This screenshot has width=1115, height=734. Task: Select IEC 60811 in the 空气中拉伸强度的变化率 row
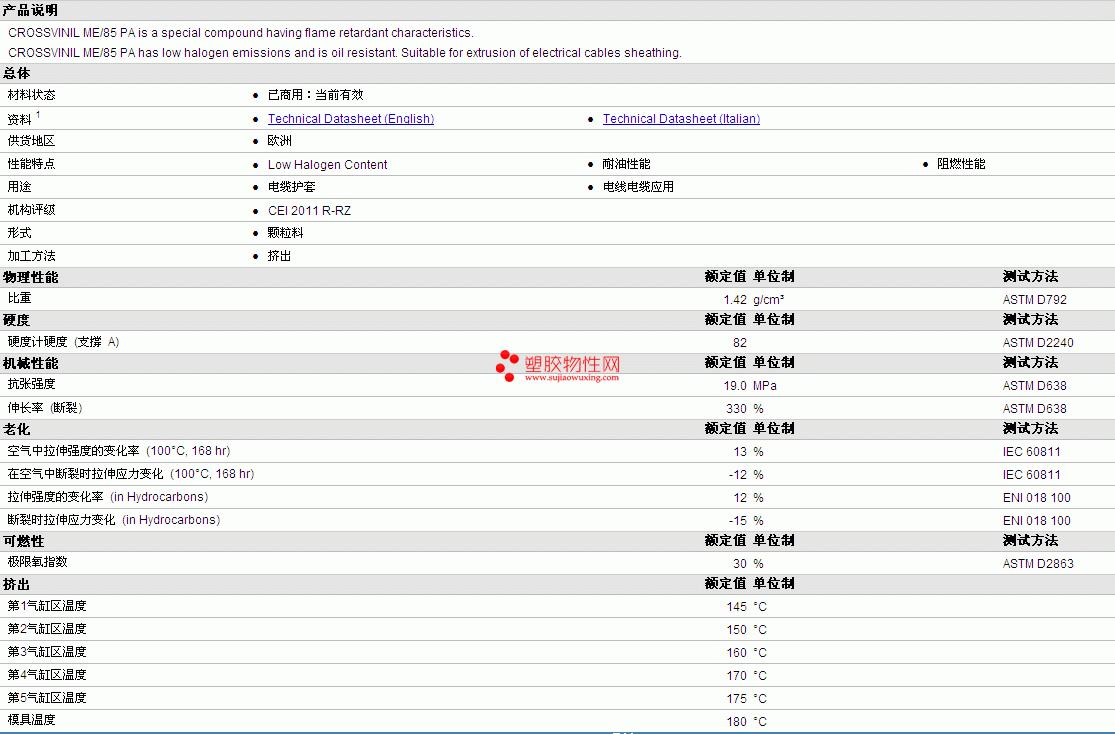(x=1031, y=452)
